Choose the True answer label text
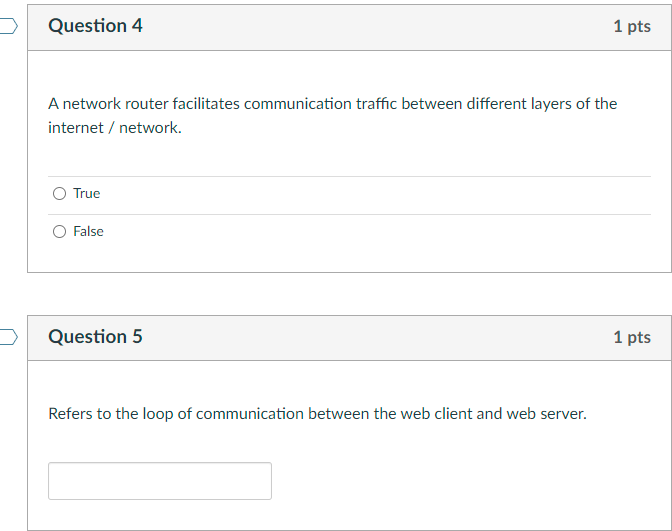 87,193
